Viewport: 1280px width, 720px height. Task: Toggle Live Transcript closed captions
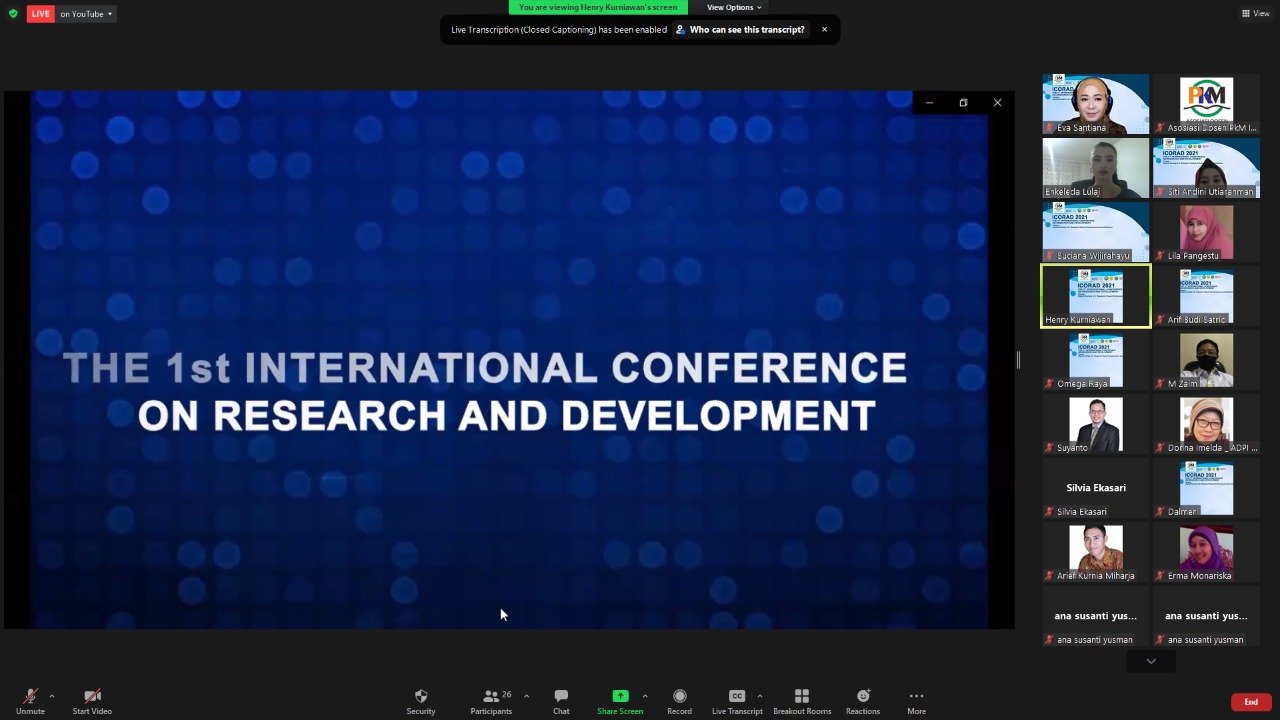pos(737,696)
